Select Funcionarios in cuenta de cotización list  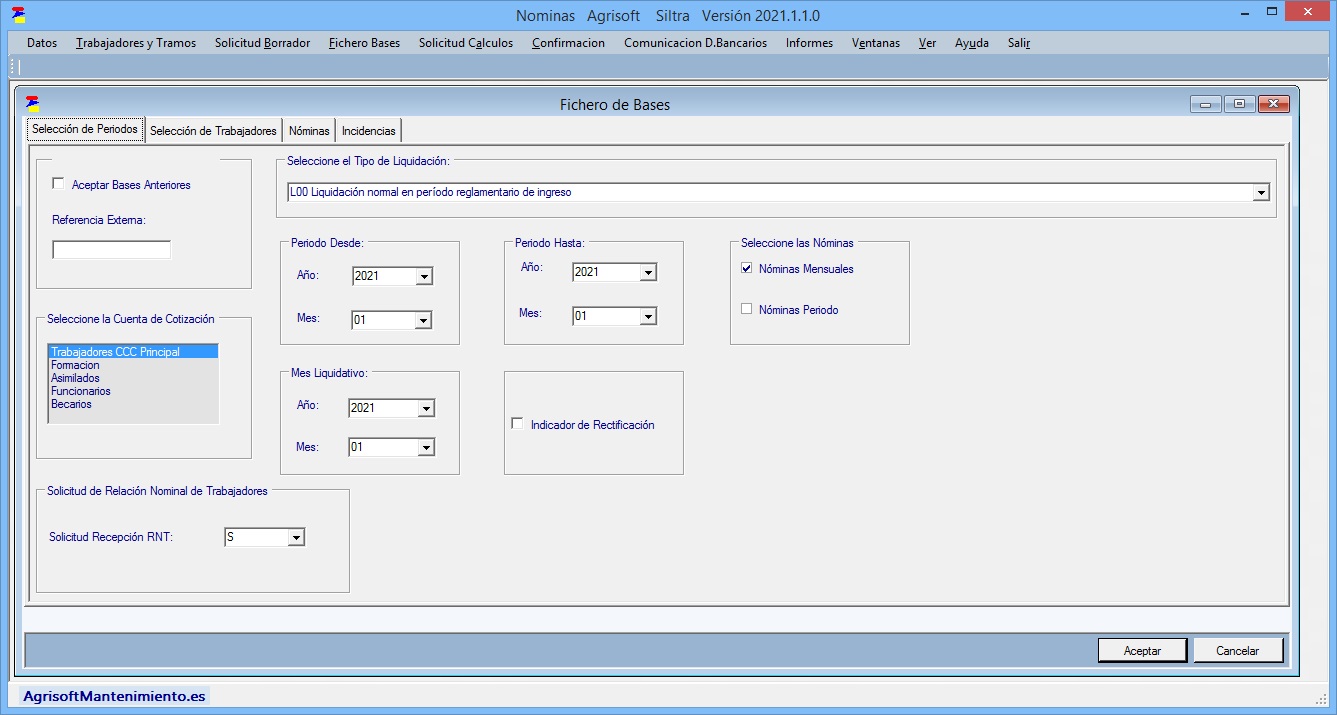click(81, 391)
